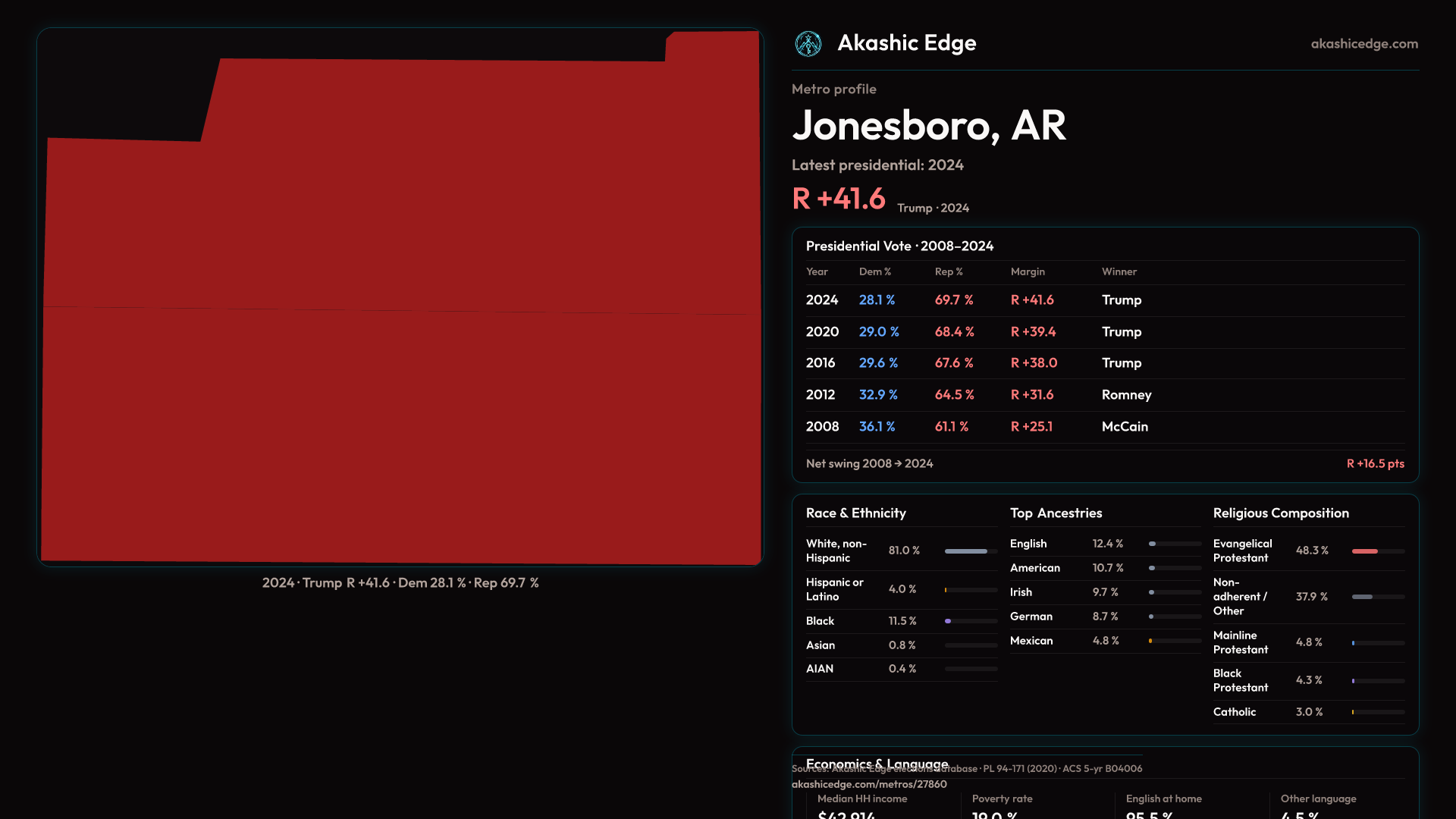
Task: Click the Religious Composition heading
Action: click(x=1280, y=513)
